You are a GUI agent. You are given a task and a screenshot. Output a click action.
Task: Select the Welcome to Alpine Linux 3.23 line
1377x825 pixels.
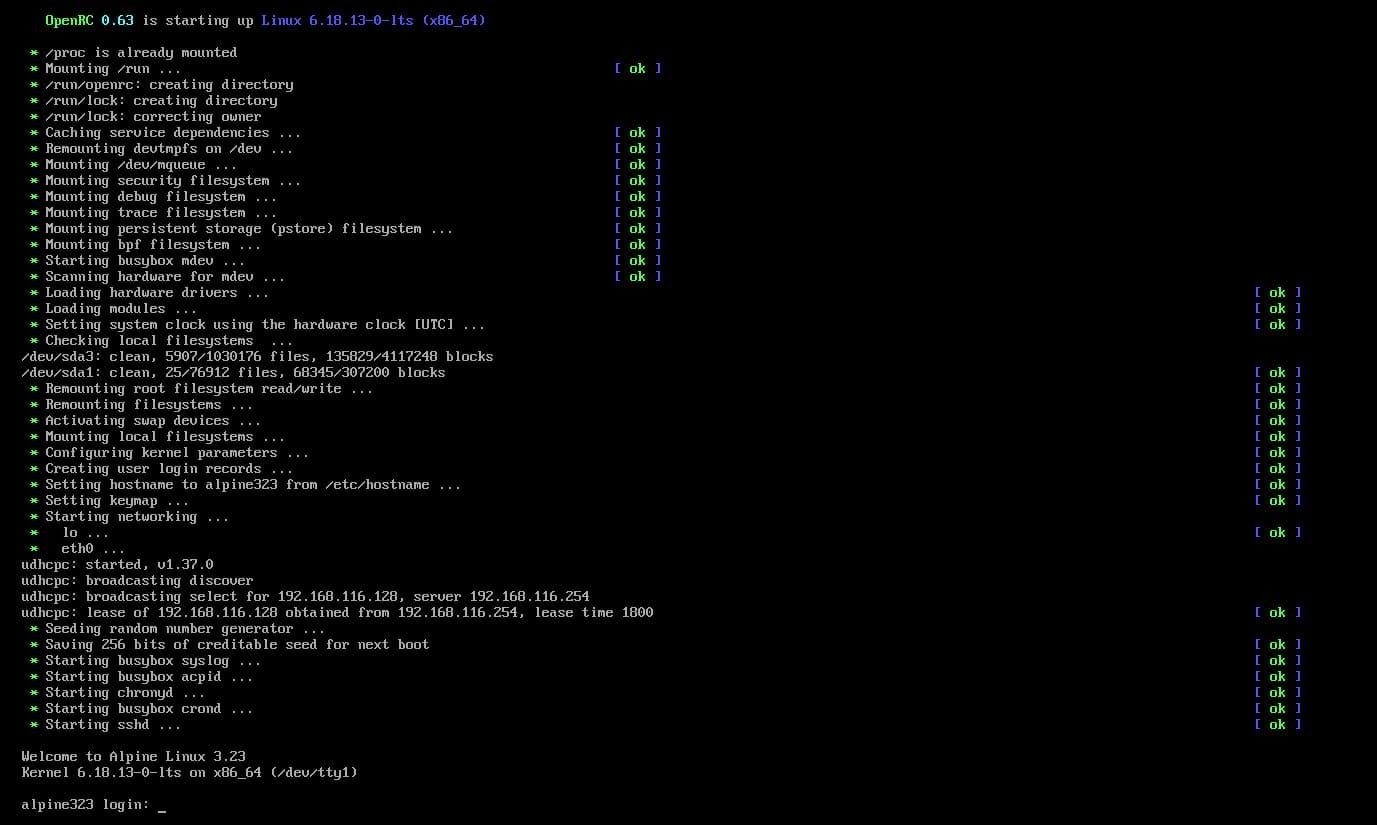point(133,756)
